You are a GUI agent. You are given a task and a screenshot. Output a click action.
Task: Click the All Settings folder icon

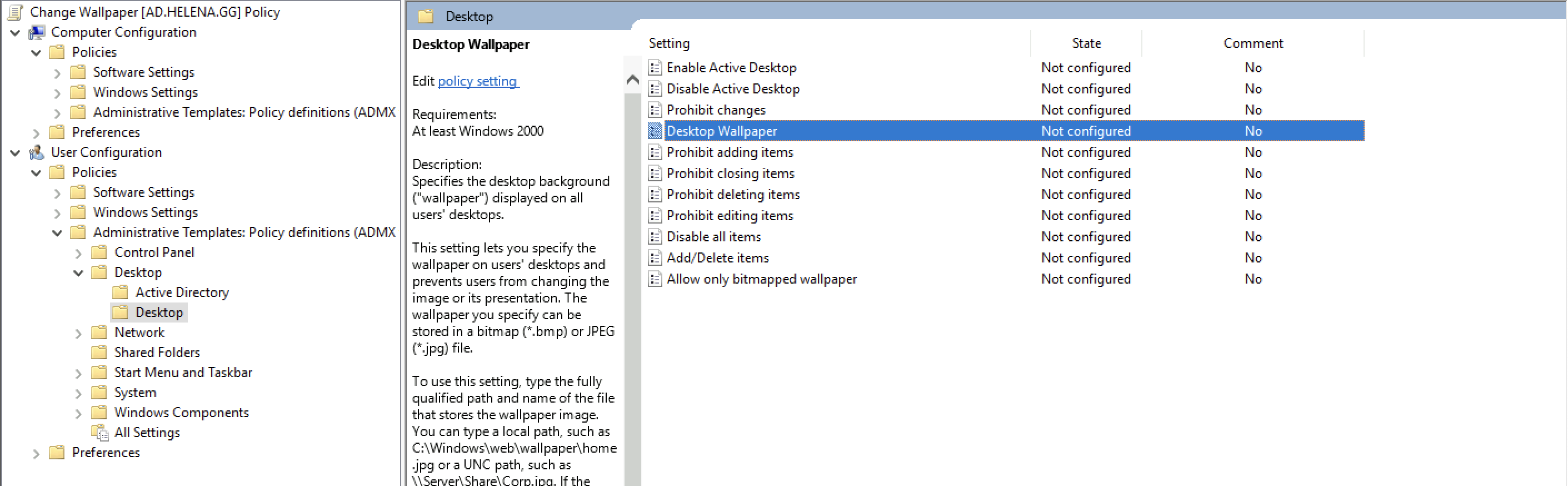coord(100,433)
